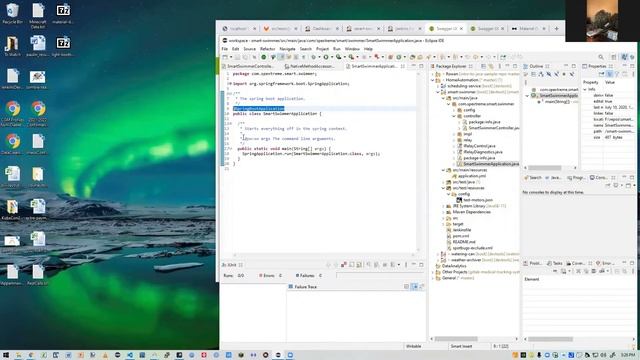Click the green circle toolbar icon
Image resolution: width=640 pixels, height=360 pixels.
coord(264,57)
